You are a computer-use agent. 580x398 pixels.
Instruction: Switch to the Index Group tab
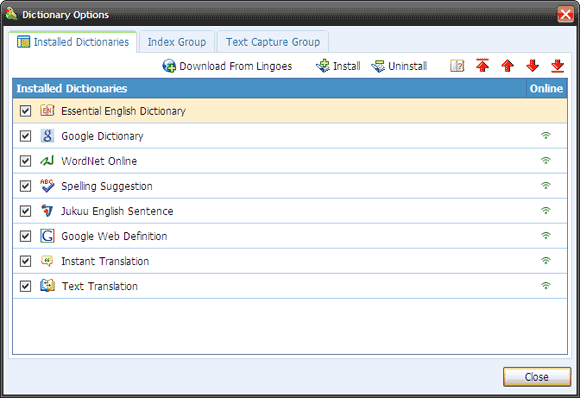[177, 42]
